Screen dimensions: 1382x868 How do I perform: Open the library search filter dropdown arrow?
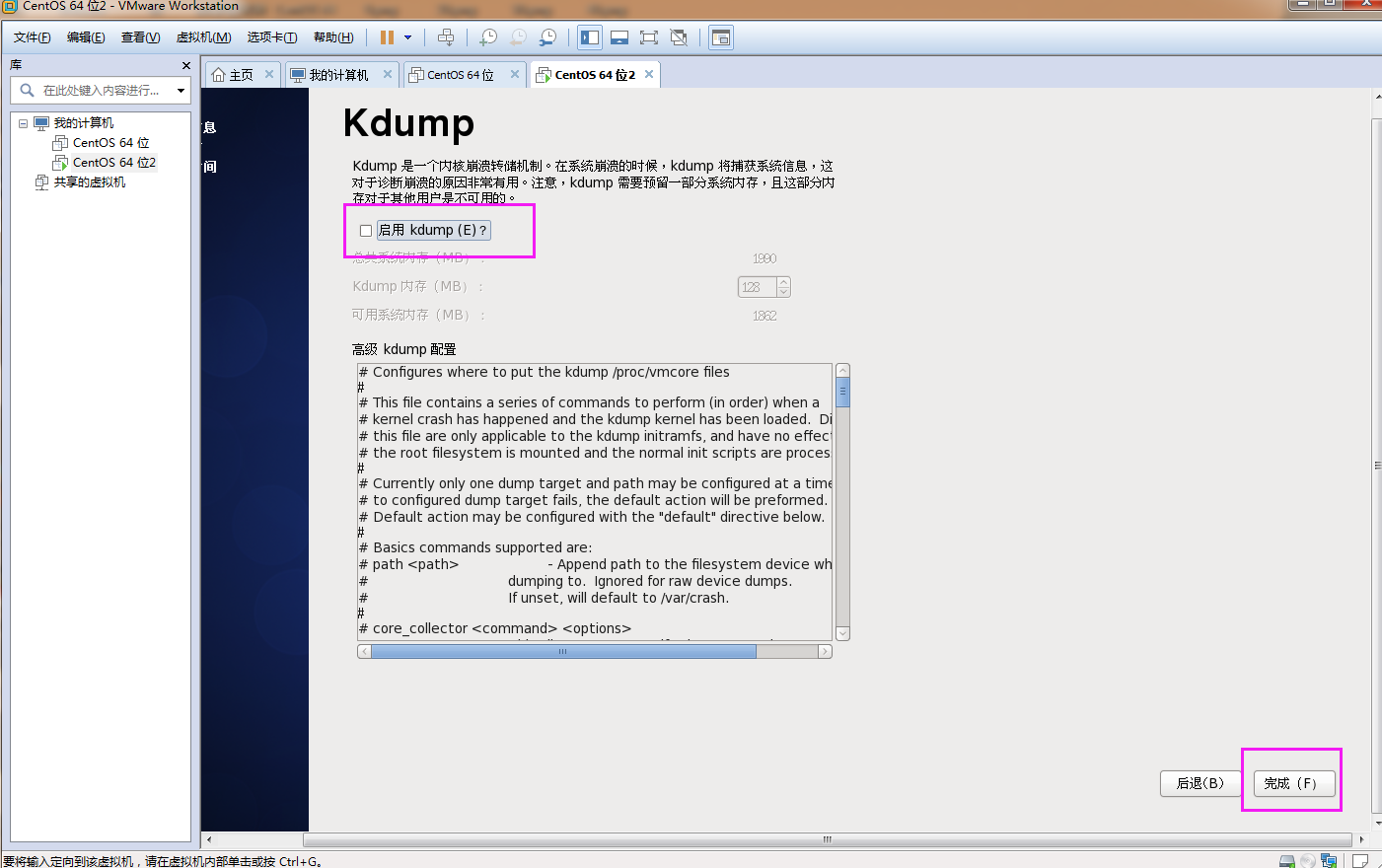tap(181, 91)
